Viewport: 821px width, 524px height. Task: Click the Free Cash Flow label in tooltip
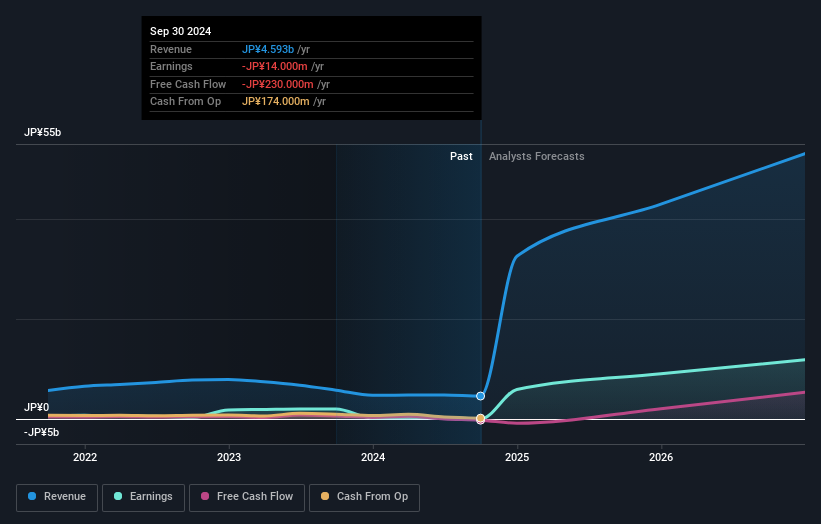[188, 84]
